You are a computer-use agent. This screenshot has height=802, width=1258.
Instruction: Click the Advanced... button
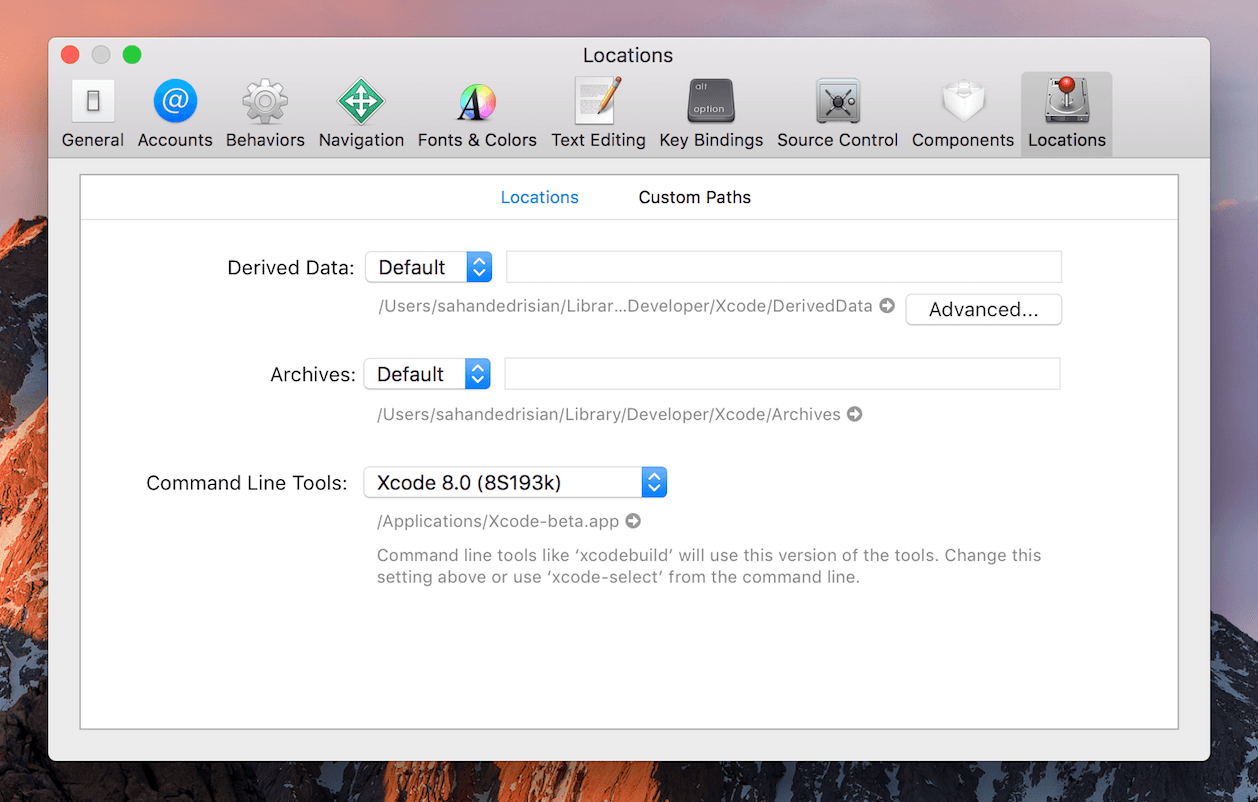click(983, 310)
